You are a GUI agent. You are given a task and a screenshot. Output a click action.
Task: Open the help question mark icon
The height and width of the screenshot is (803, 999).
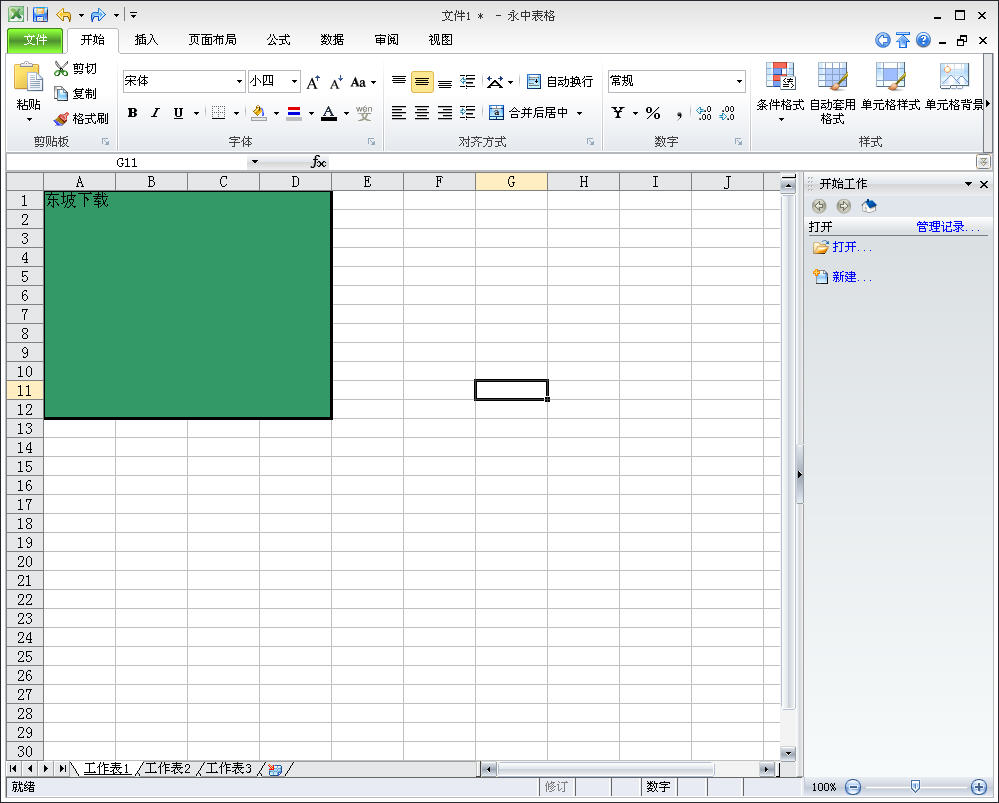click(923, 40)
